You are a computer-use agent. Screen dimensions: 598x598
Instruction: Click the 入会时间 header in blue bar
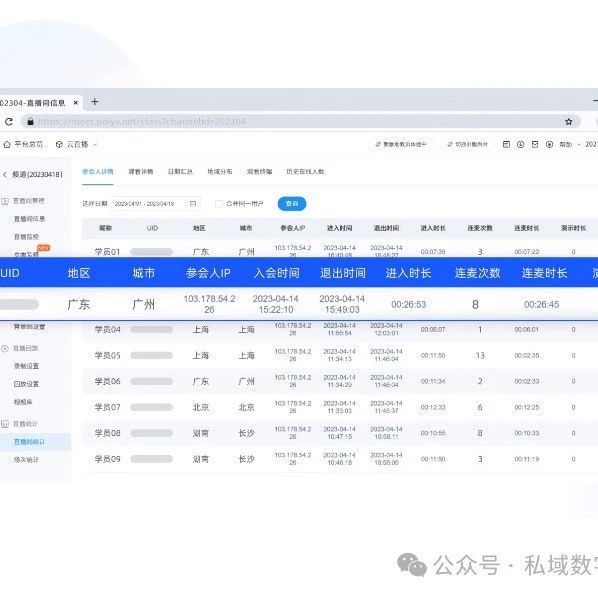(277, 273)
